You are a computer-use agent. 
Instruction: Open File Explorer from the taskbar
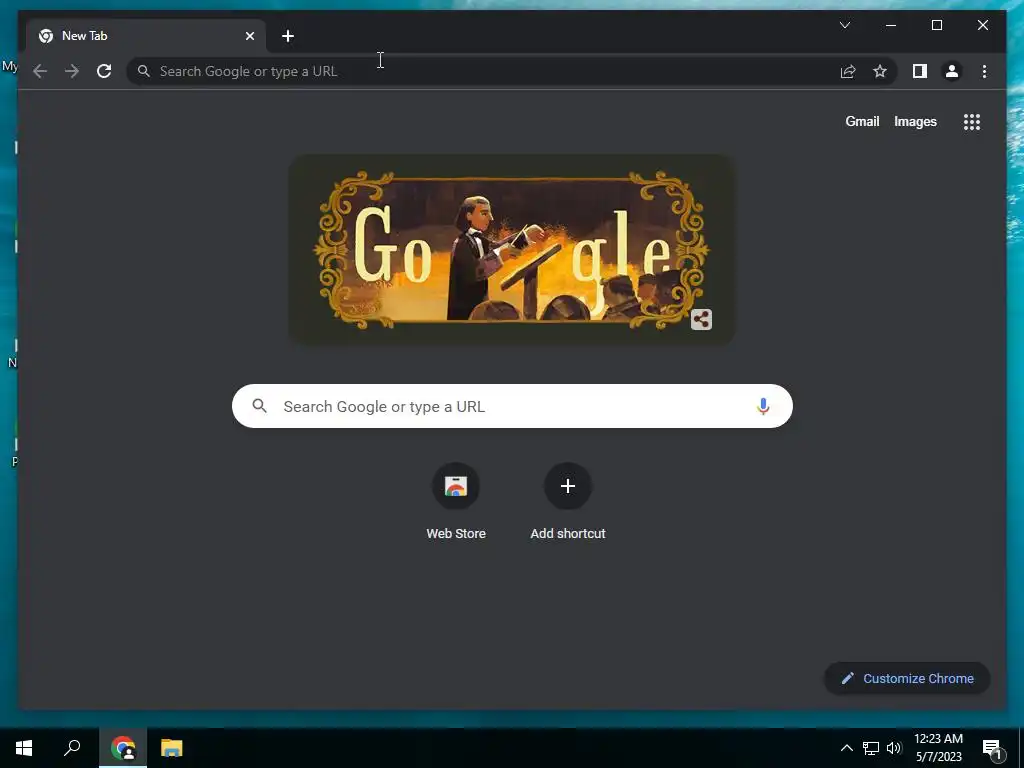click(172, 748)
